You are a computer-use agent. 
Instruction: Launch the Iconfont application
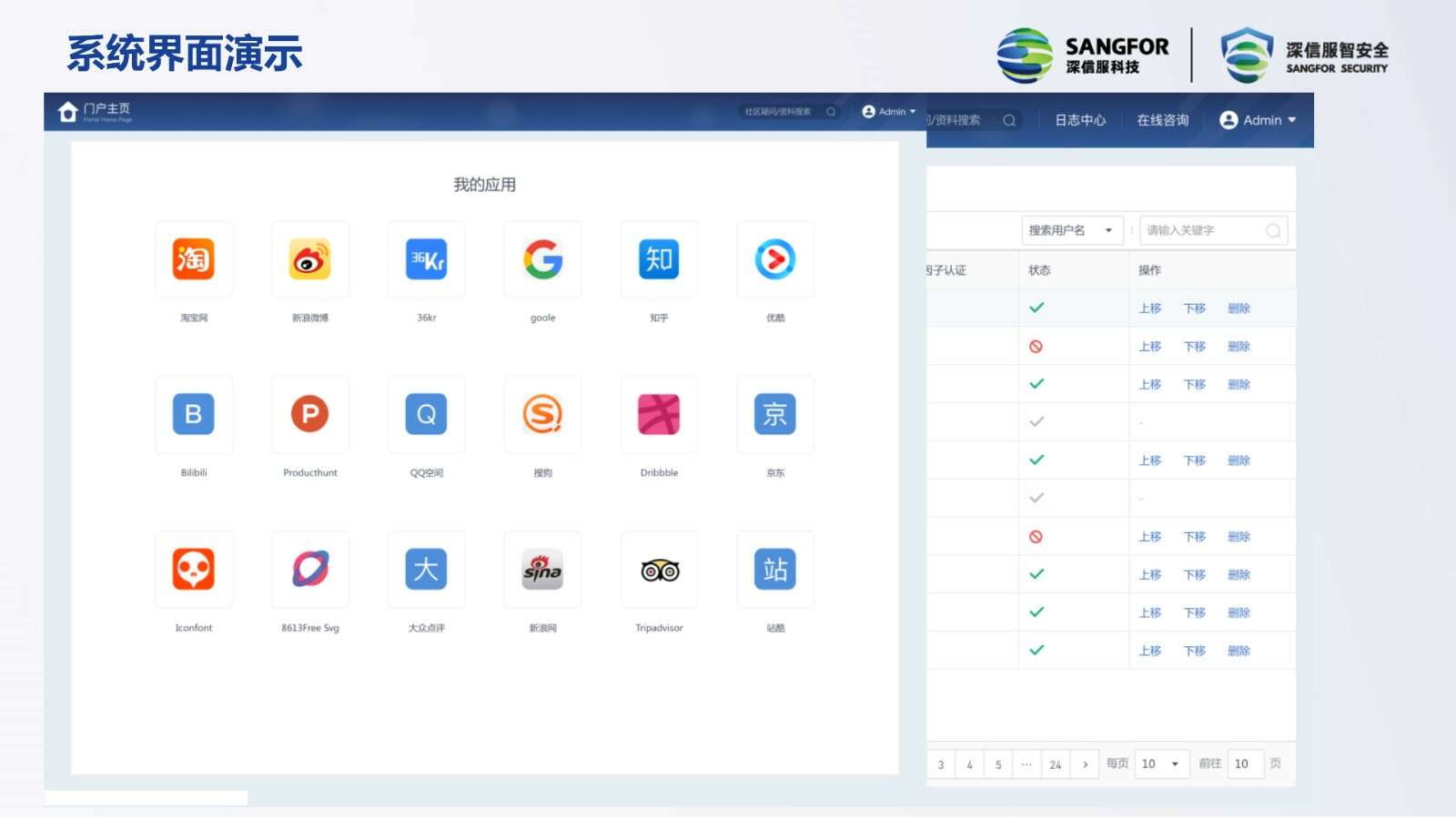pos(194,569)
